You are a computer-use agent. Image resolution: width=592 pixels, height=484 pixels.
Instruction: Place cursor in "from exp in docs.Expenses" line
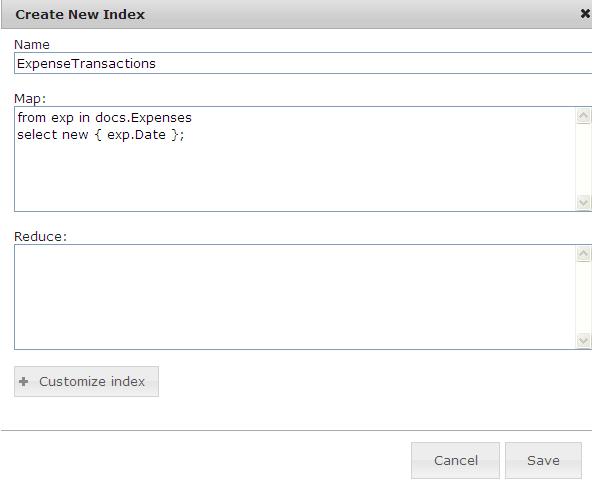coord(105,117)
